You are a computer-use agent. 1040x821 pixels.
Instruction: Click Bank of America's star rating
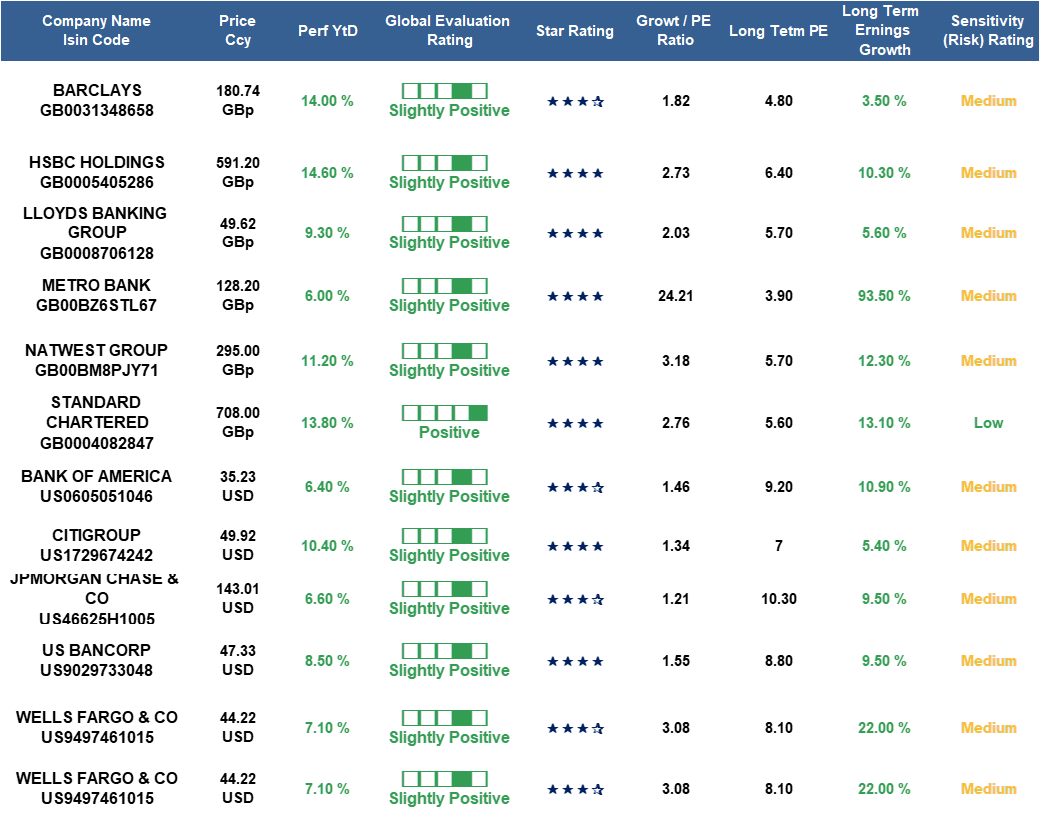[575, 487]
